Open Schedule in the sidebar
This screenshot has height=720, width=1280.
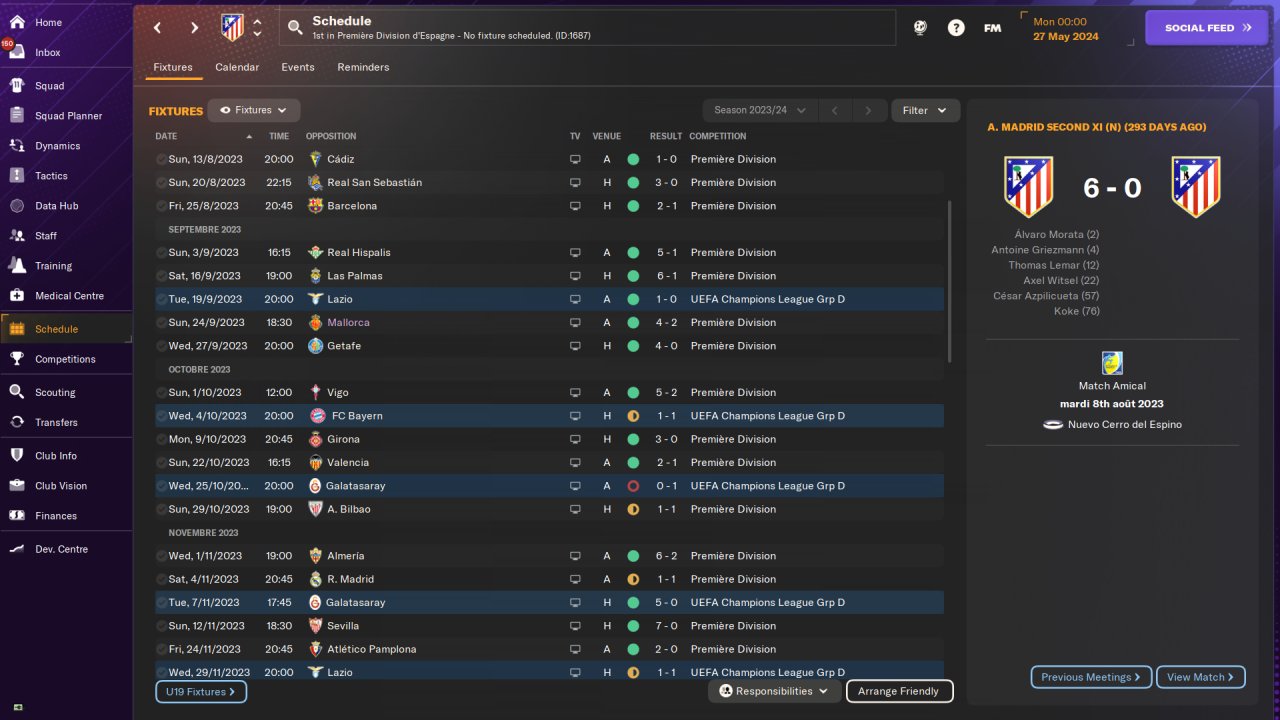coord(66,329)
